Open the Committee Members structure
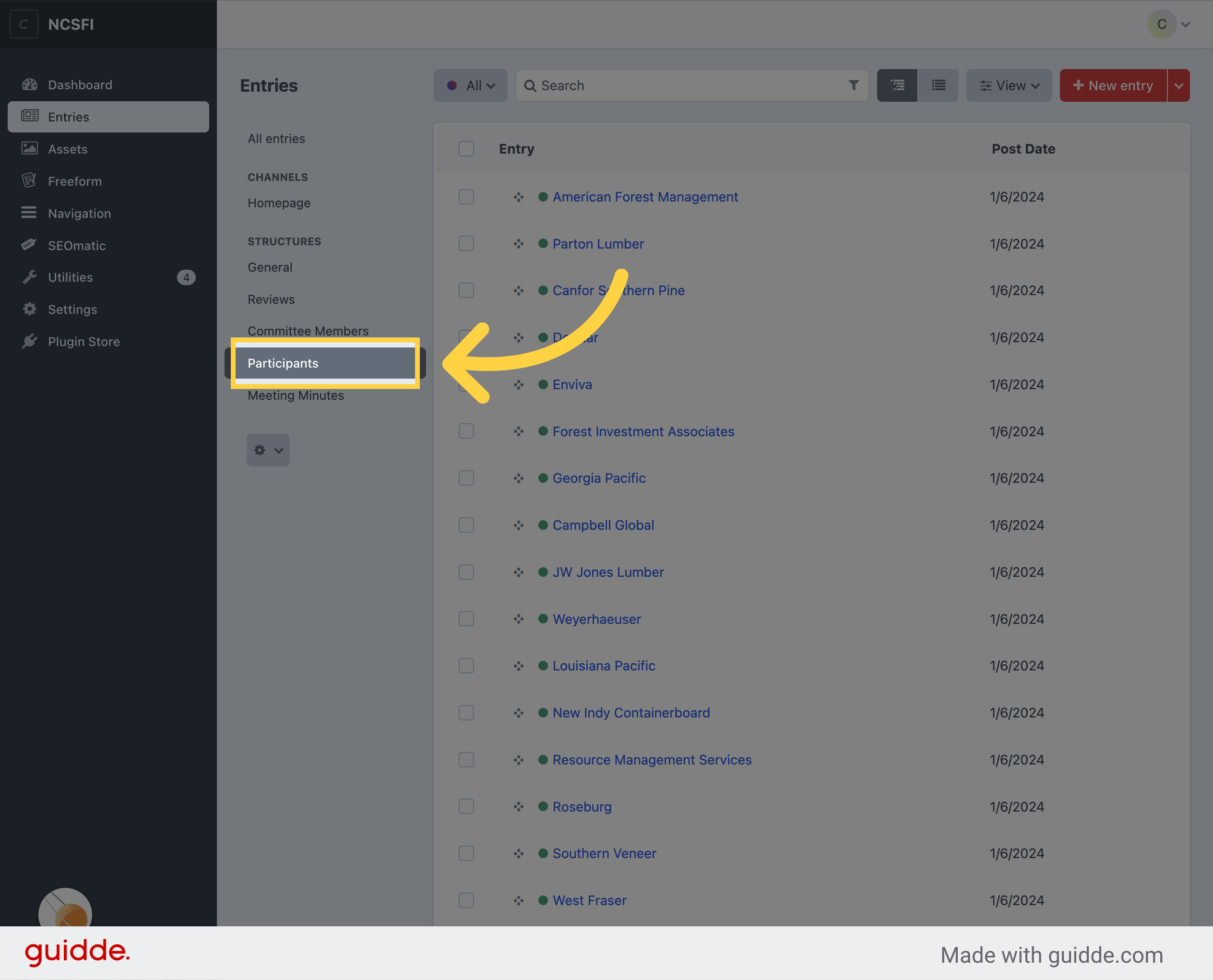The image size is (1213, 980). [x=308, y=331]
